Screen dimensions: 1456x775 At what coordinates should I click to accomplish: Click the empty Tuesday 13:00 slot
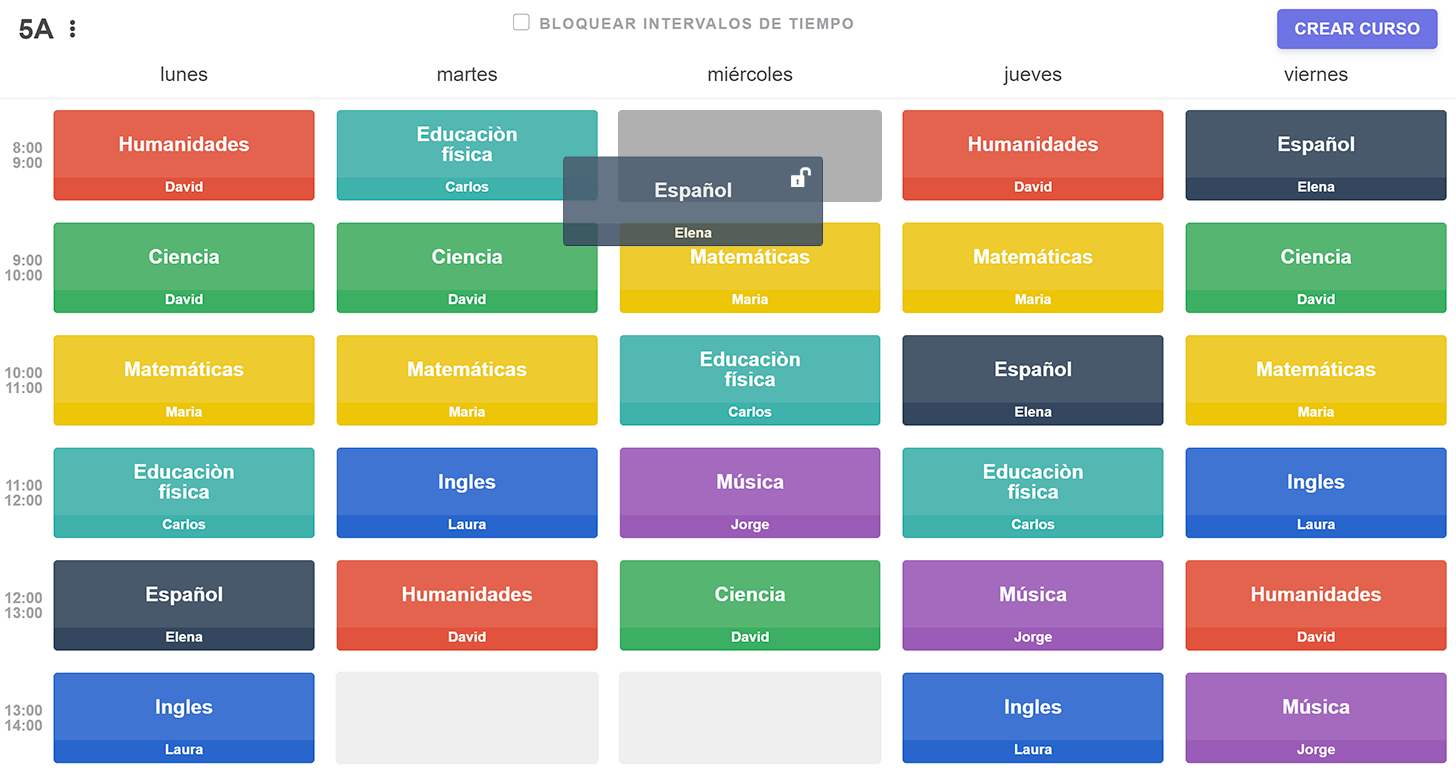click(467, 717)
